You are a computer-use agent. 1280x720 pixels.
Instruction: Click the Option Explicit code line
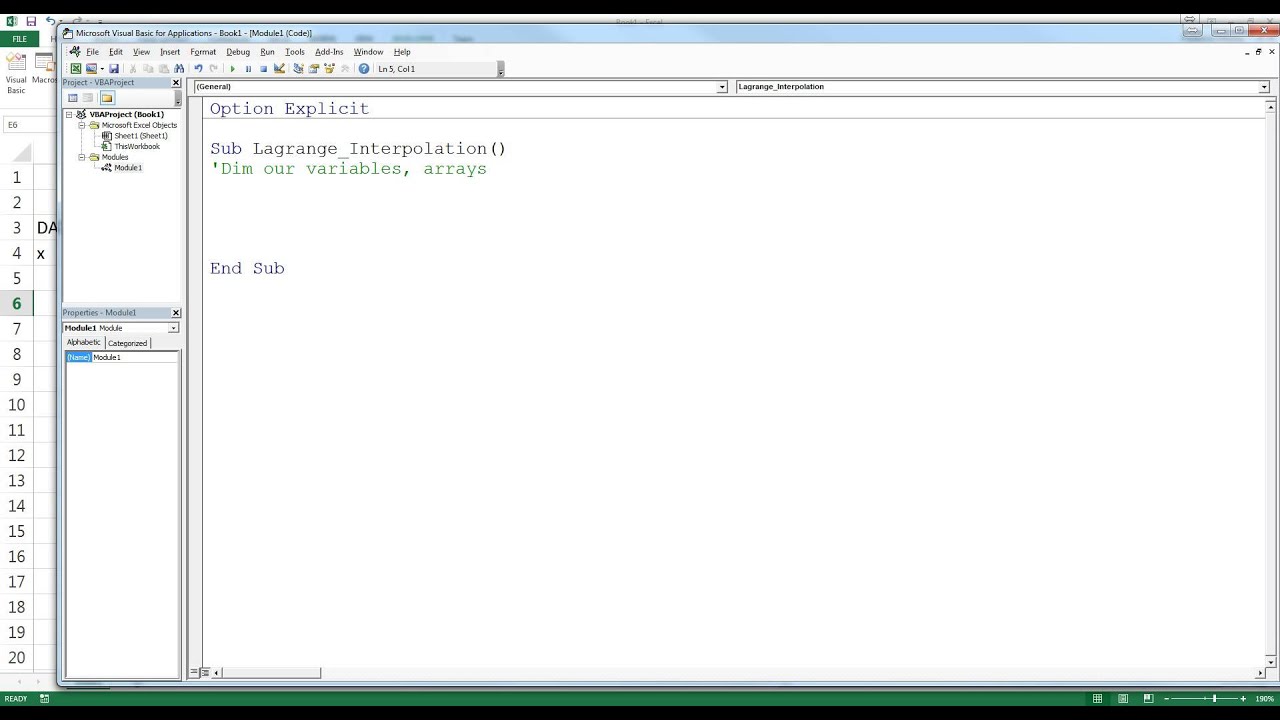click(x=289, y=109)
